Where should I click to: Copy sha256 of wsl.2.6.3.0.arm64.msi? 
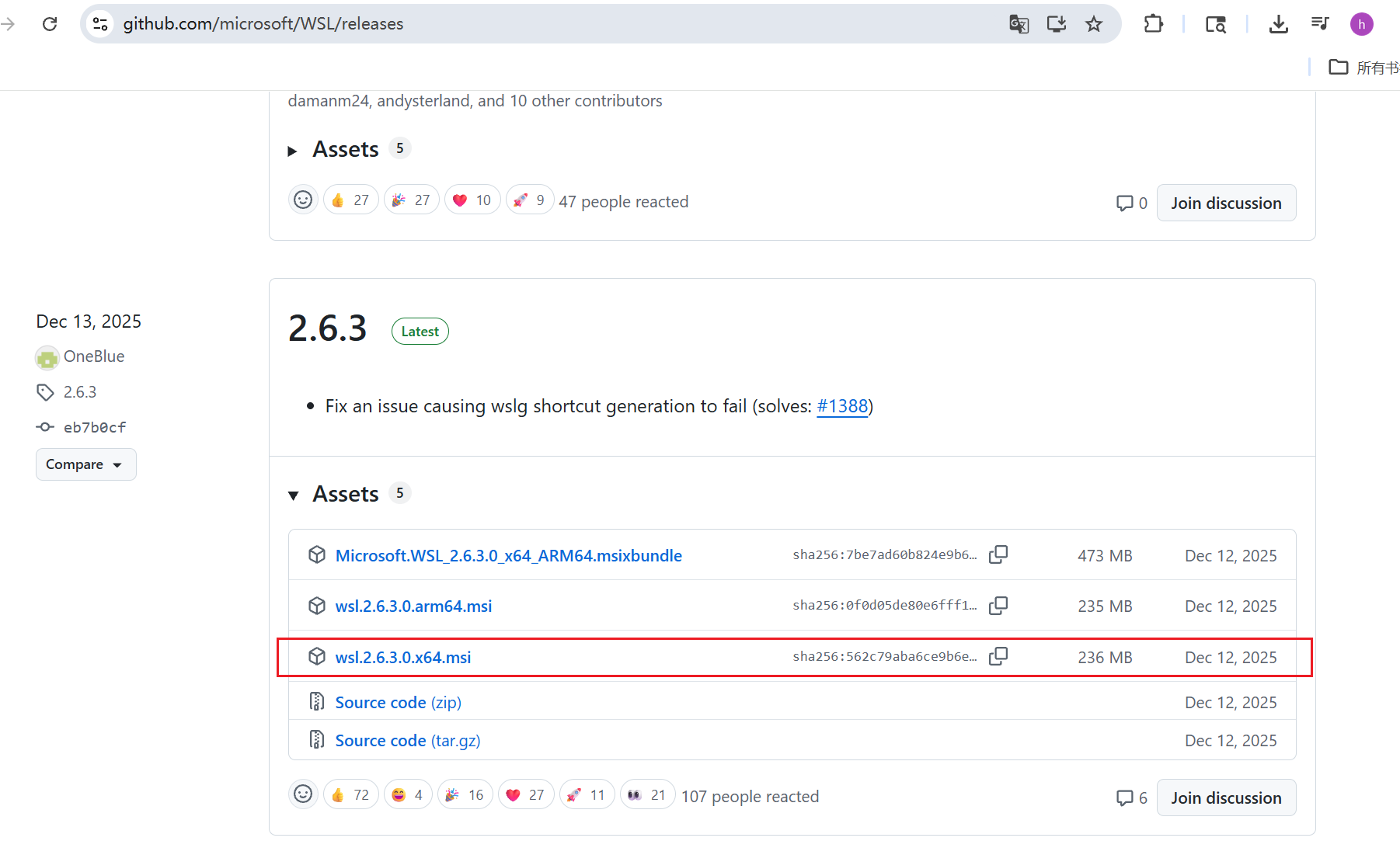pos(998,606)
